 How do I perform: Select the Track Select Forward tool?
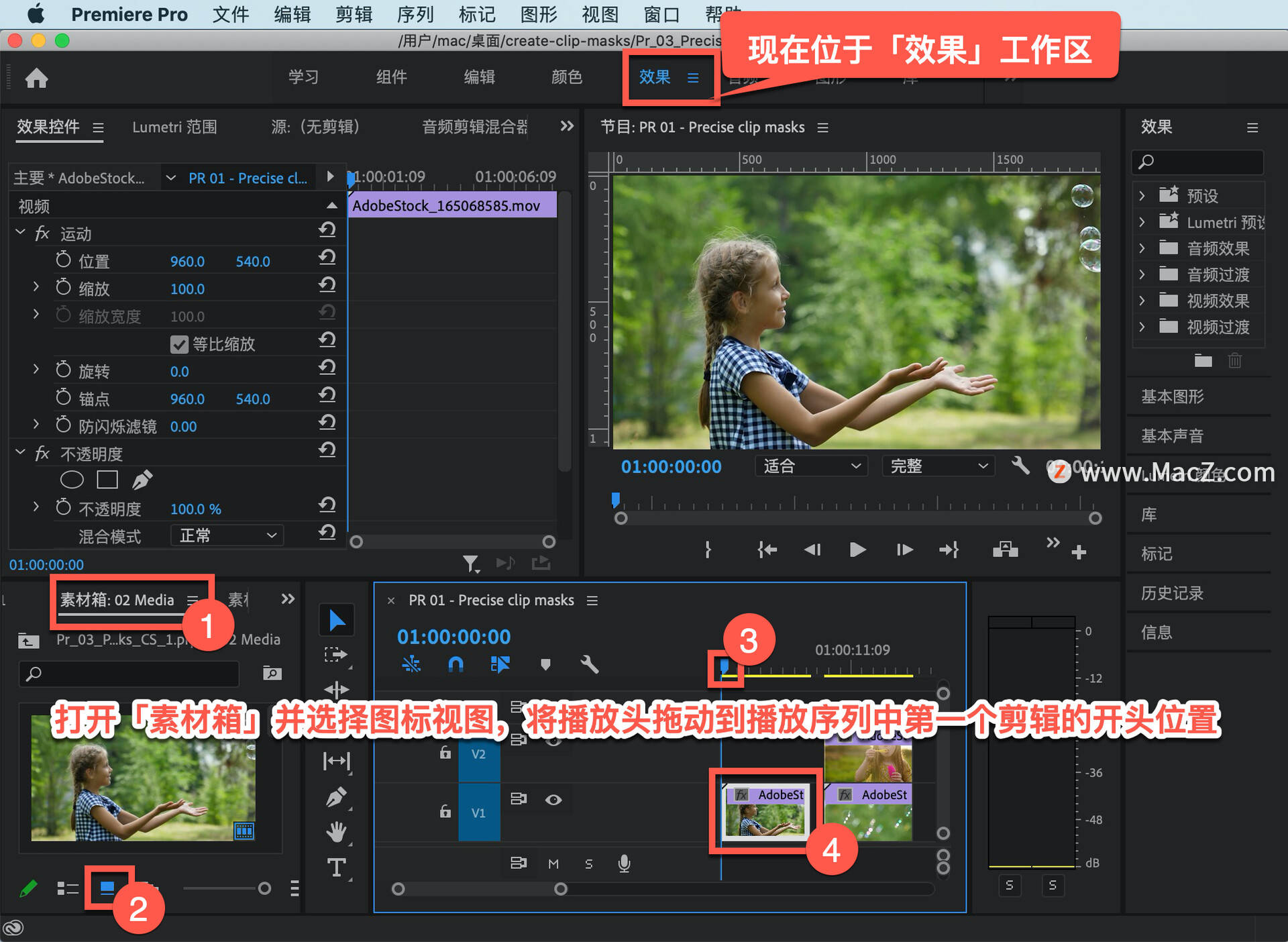[x=336, y=655]
